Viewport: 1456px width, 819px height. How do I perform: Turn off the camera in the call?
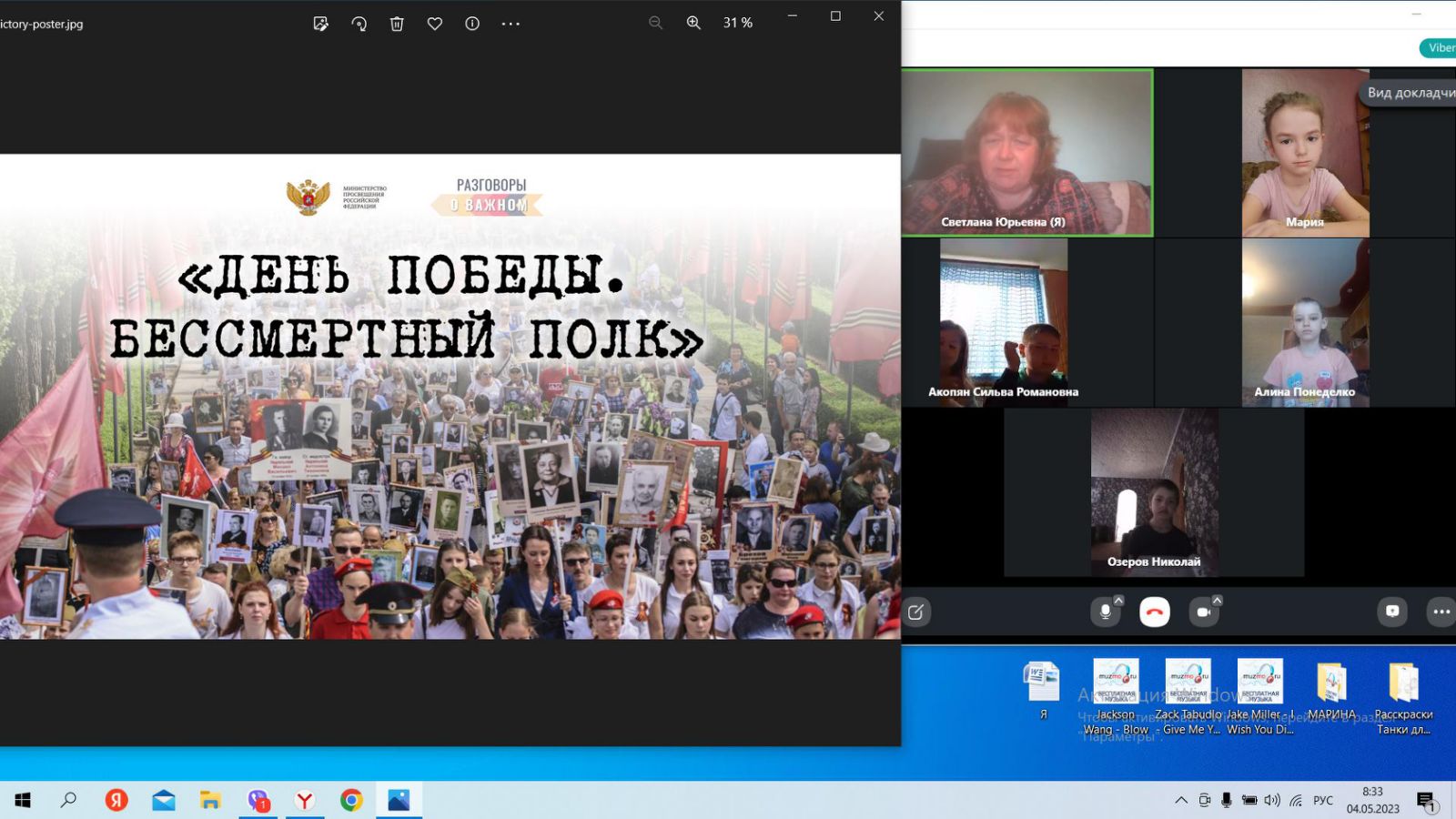[1203, 612]
